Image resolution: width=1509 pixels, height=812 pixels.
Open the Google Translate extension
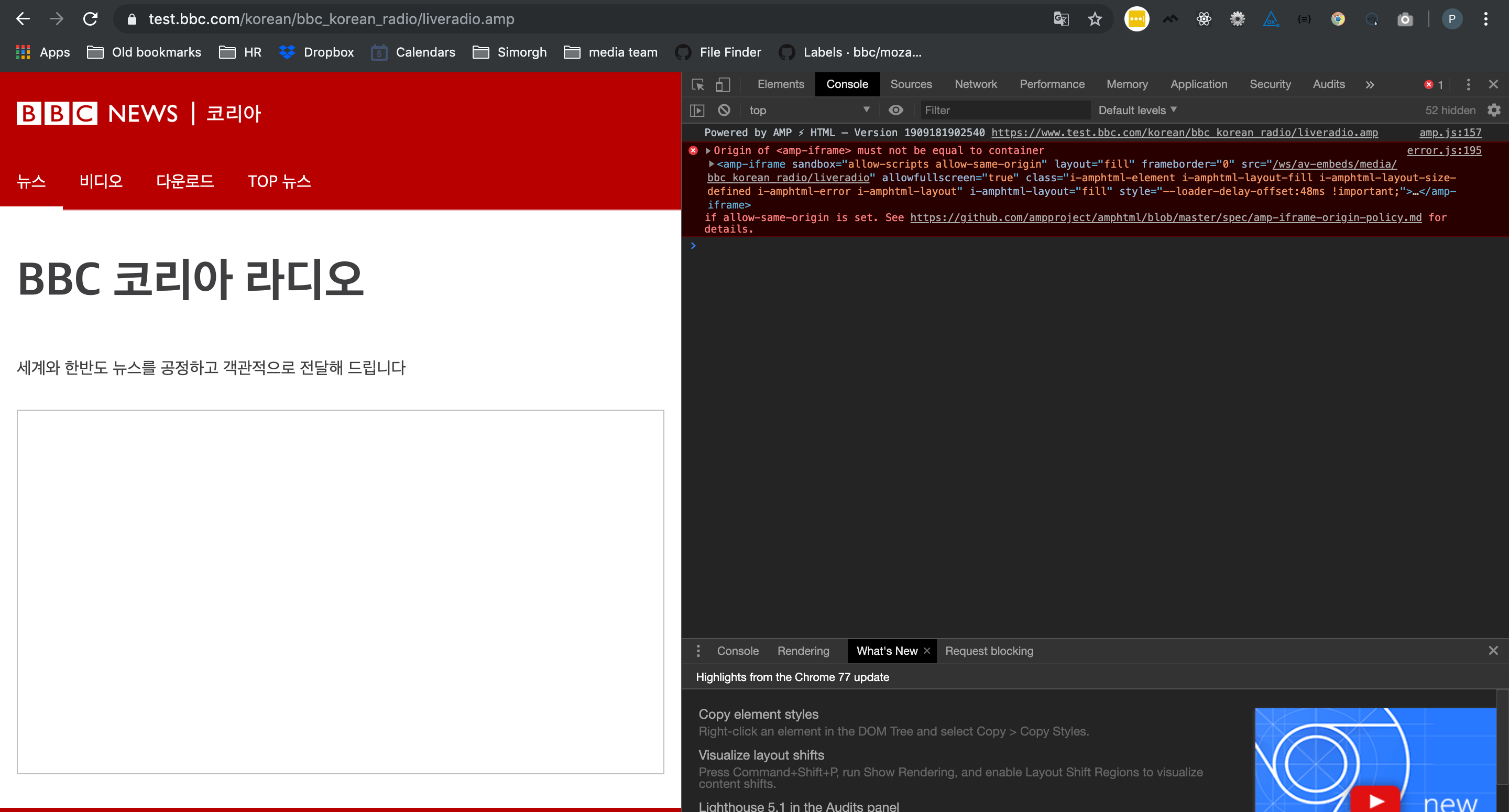(1060, 19)
